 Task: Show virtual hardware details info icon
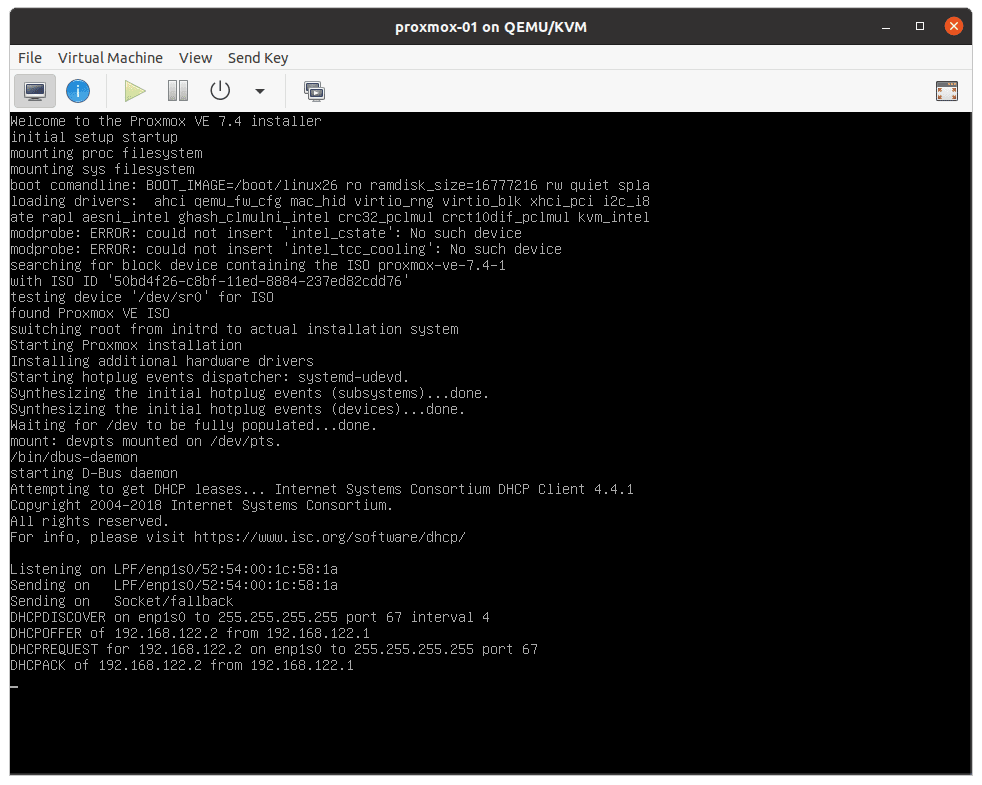[78, 91]
